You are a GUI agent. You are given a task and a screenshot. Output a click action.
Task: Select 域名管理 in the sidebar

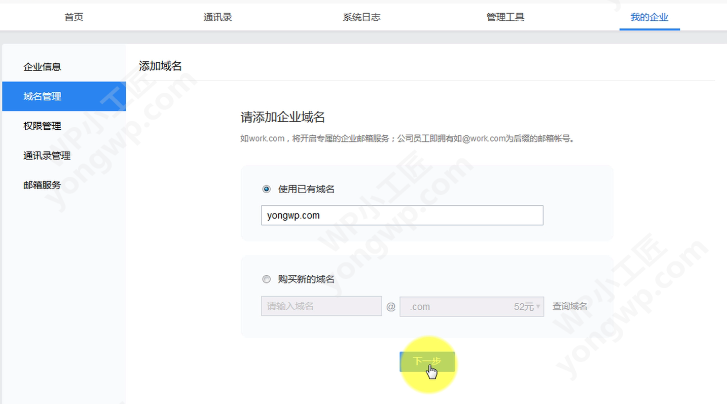click(43, 96)
